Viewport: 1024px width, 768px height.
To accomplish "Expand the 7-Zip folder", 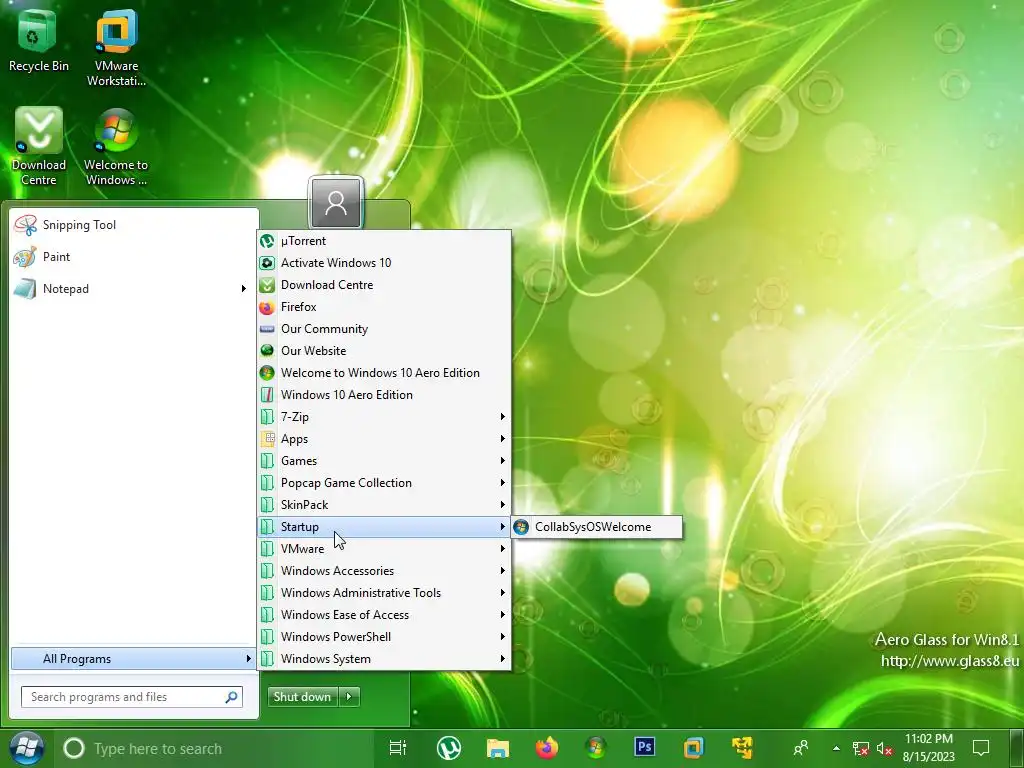I will 384,417.
